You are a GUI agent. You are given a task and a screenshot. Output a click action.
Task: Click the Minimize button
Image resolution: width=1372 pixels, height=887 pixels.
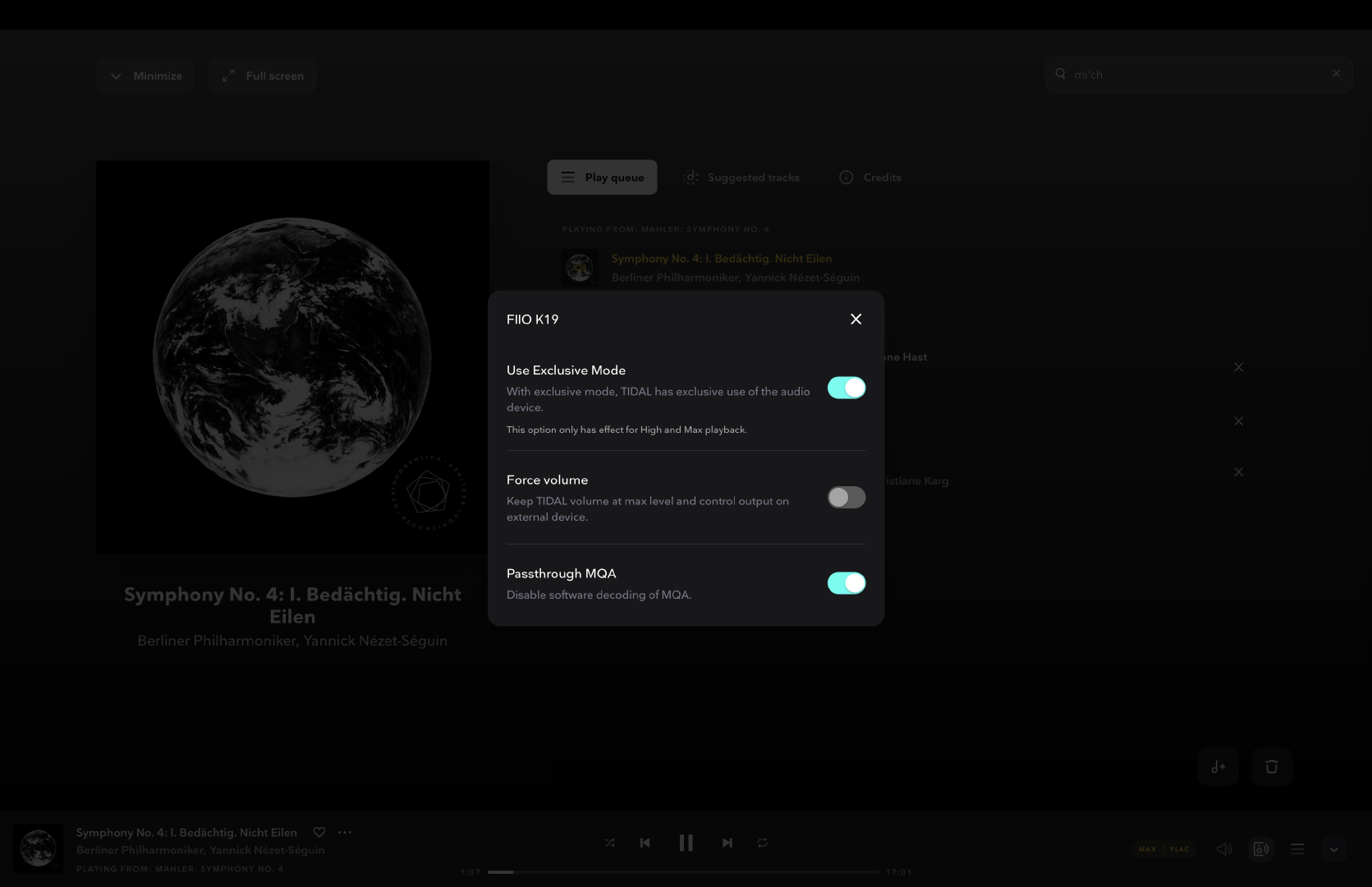[x=145, y=76]
